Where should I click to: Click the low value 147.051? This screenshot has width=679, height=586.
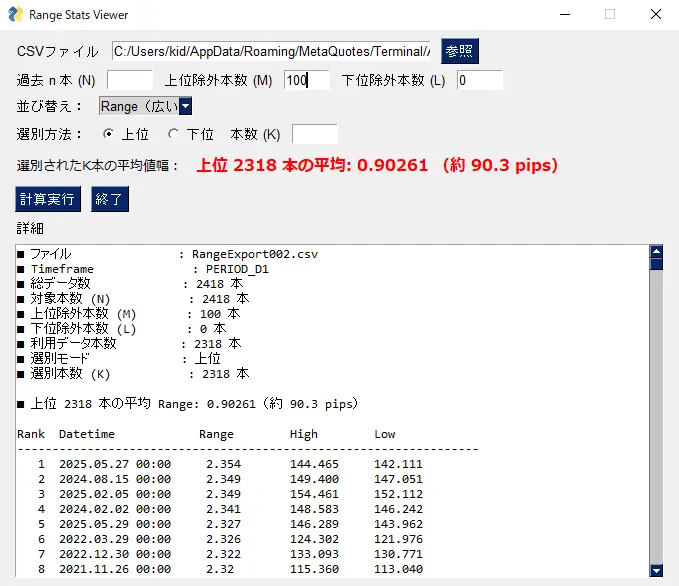tap(398, 479)
